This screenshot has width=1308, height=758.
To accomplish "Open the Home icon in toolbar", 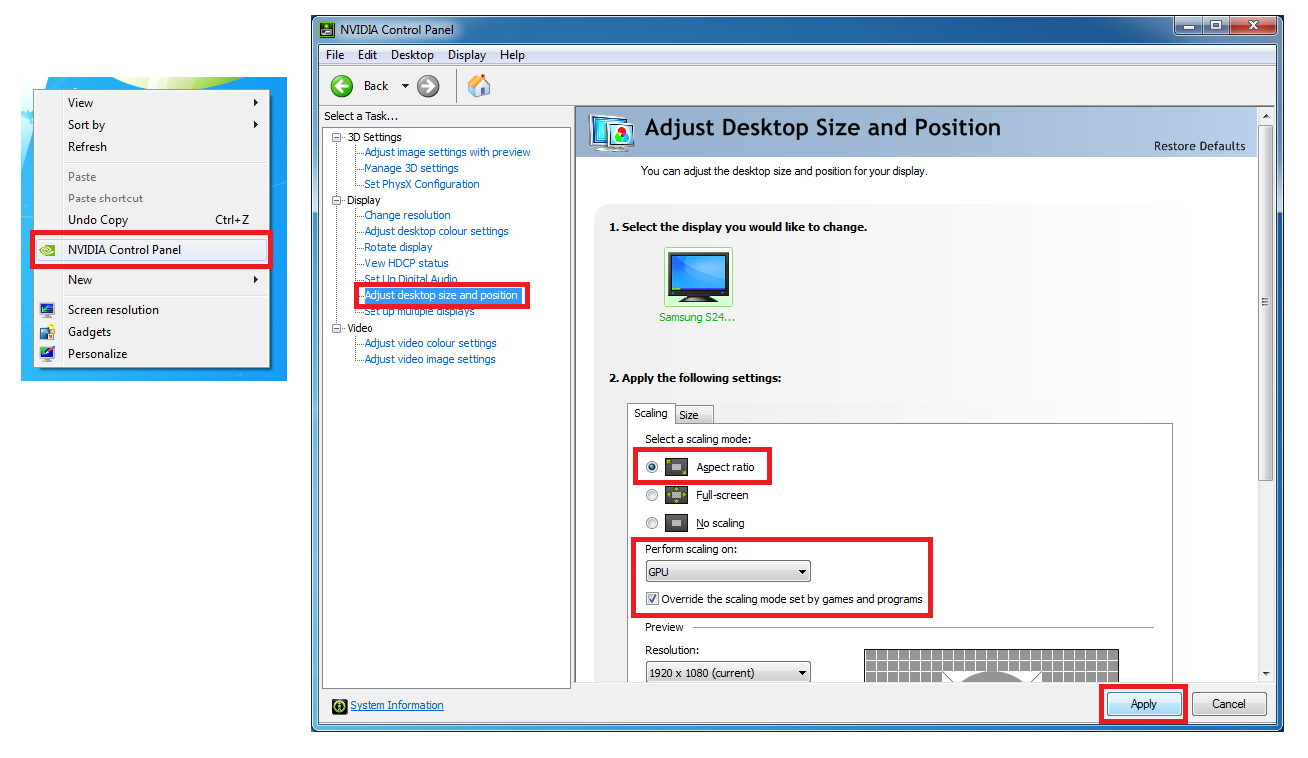I will [479, 86].
